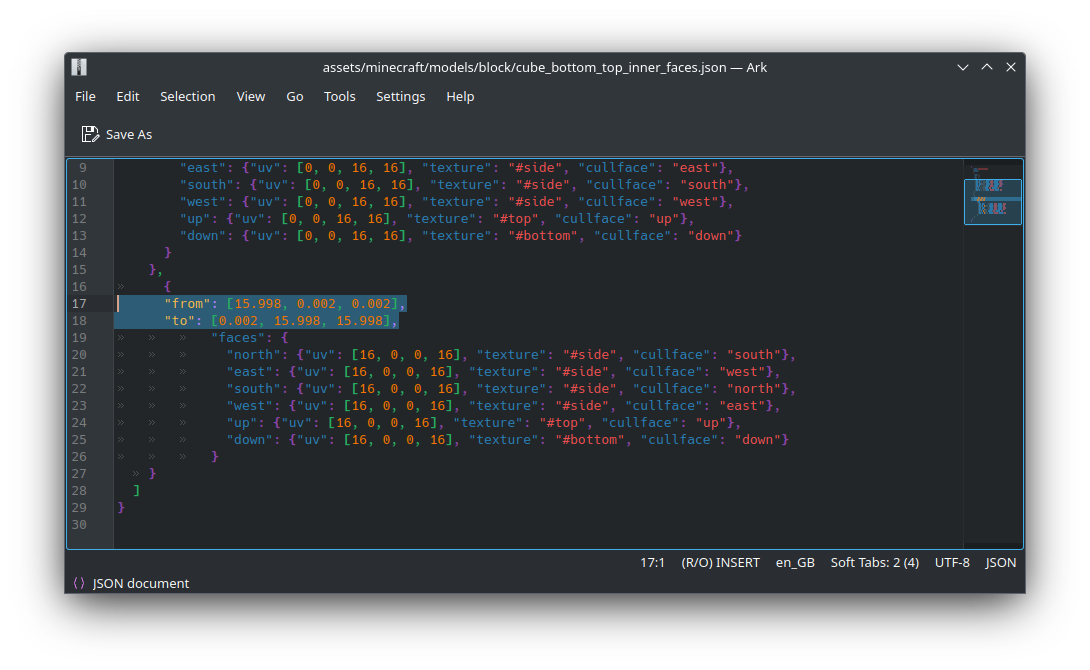
Task: Open the JSON syntax mode selector
Action: (x=1000, y=562)
